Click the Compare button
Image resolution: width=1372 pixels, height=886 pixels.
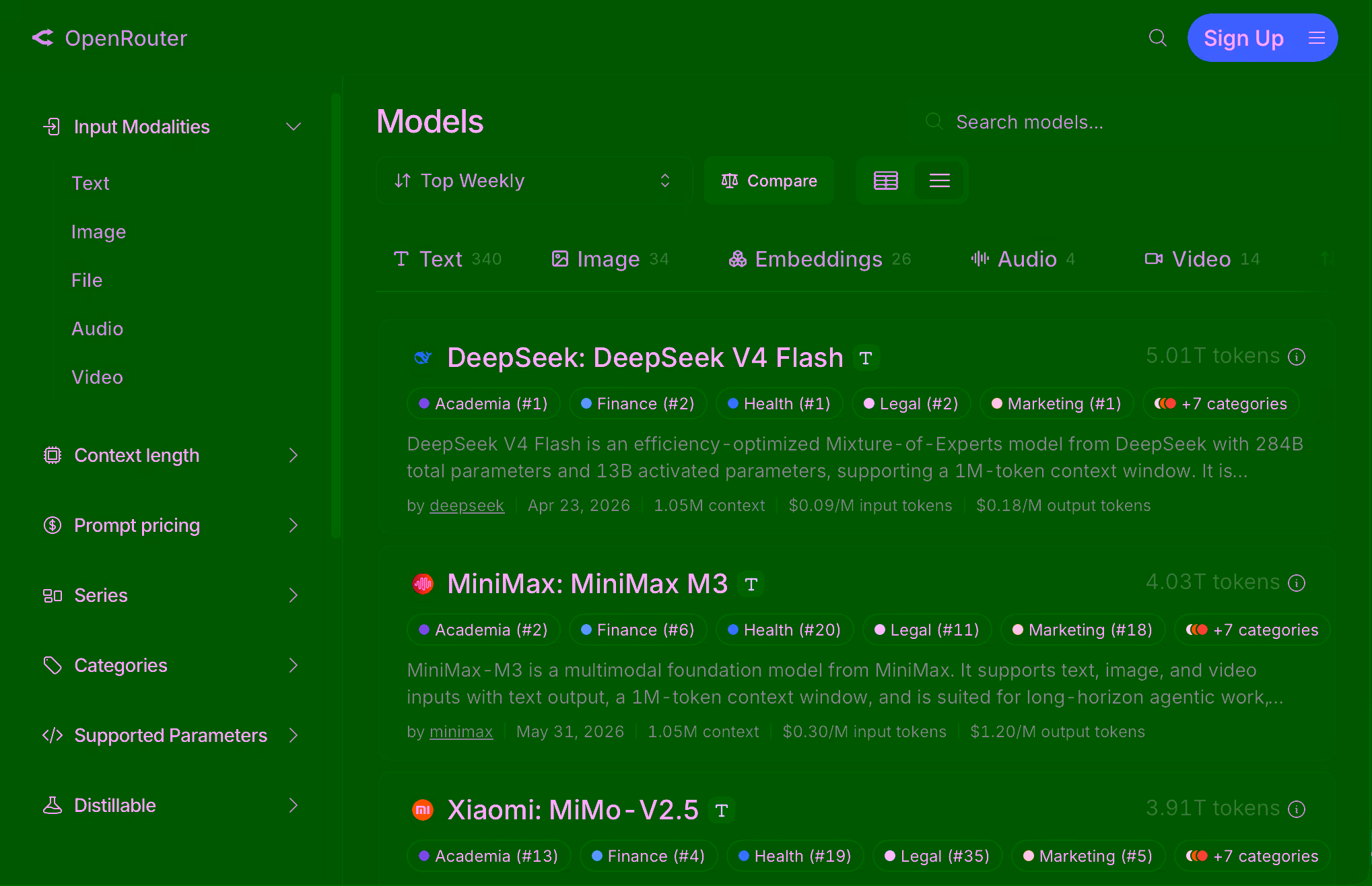[x=769, y=180]
